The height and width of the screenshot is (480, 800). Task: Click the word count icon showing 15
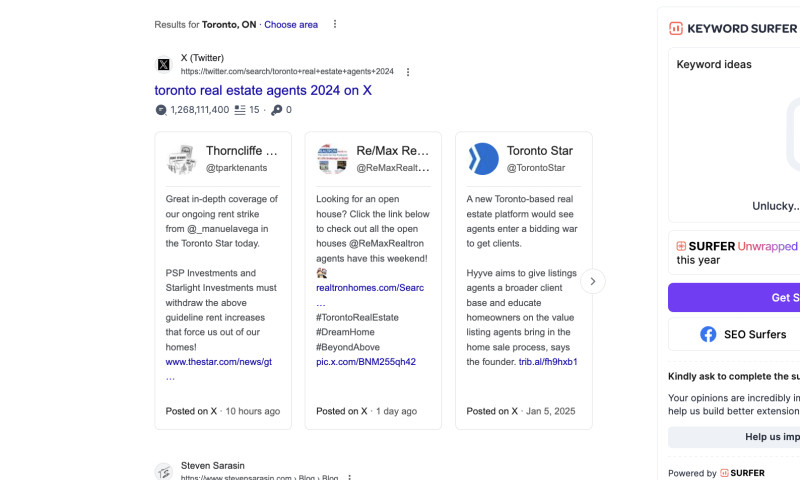pyautogui.click(x=240, y=110)
